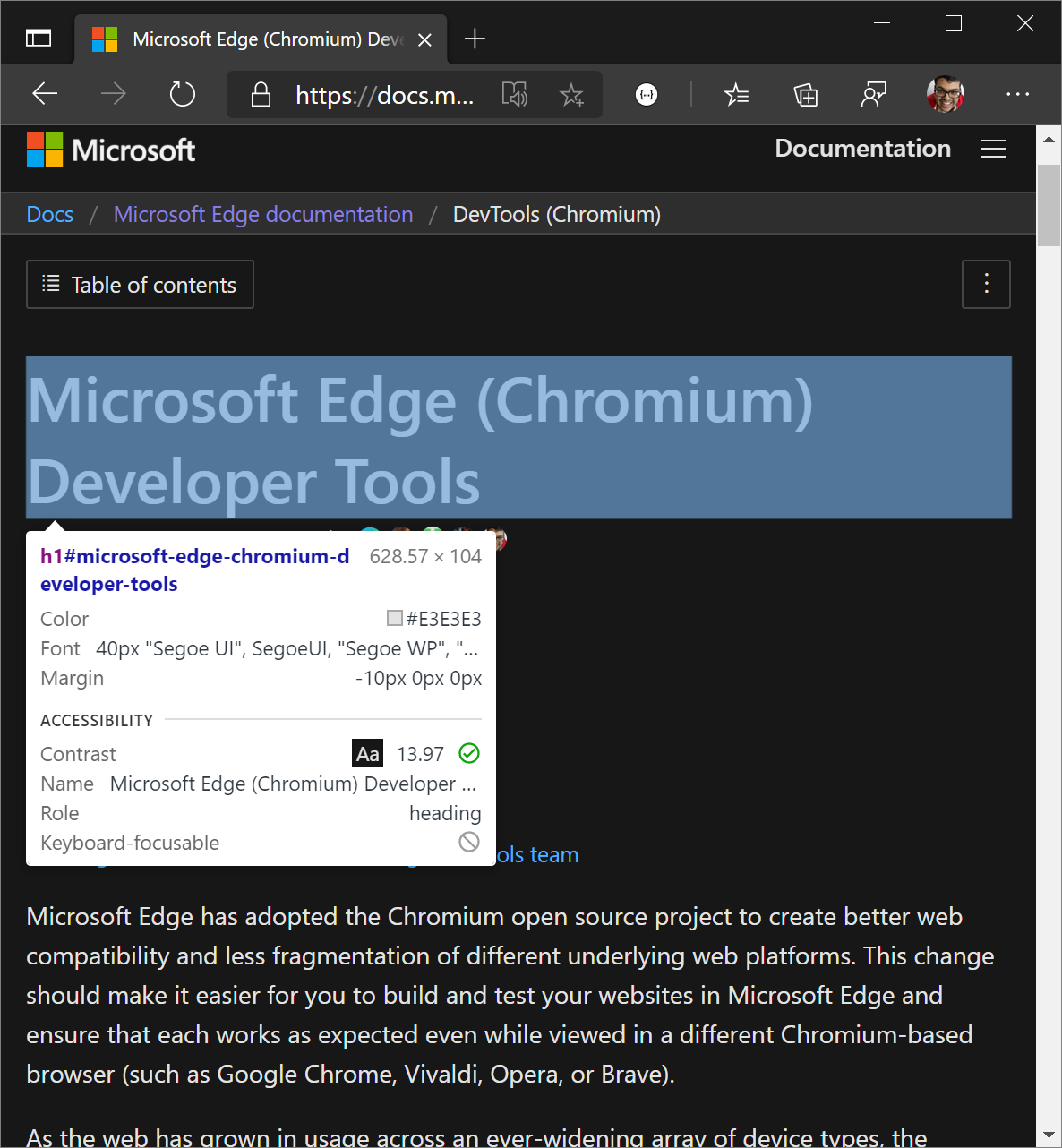The image size is (1062, 1148).
Task: Open the Favorites list
Action: [x=736, y=94]
